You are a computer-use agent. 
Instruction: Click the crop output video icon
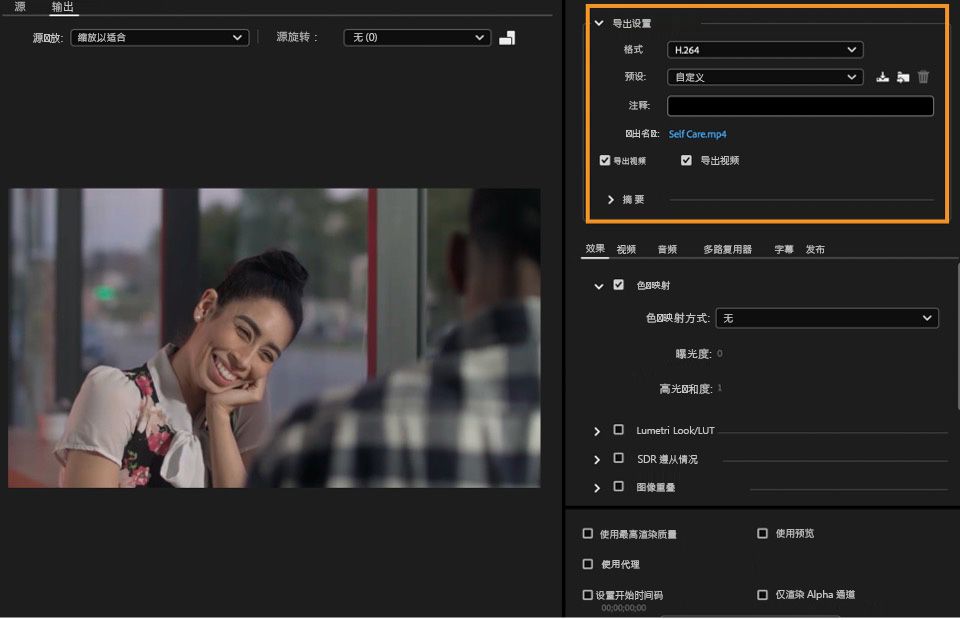coord(507,38)
